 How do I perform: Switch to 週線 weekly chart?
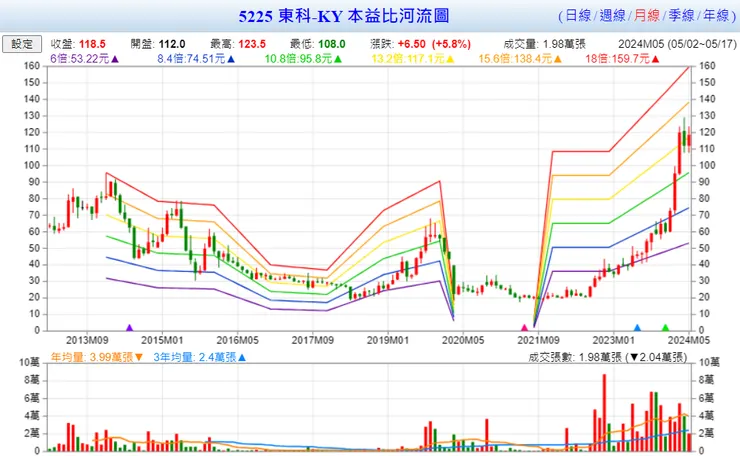click(x=613, y=16)
